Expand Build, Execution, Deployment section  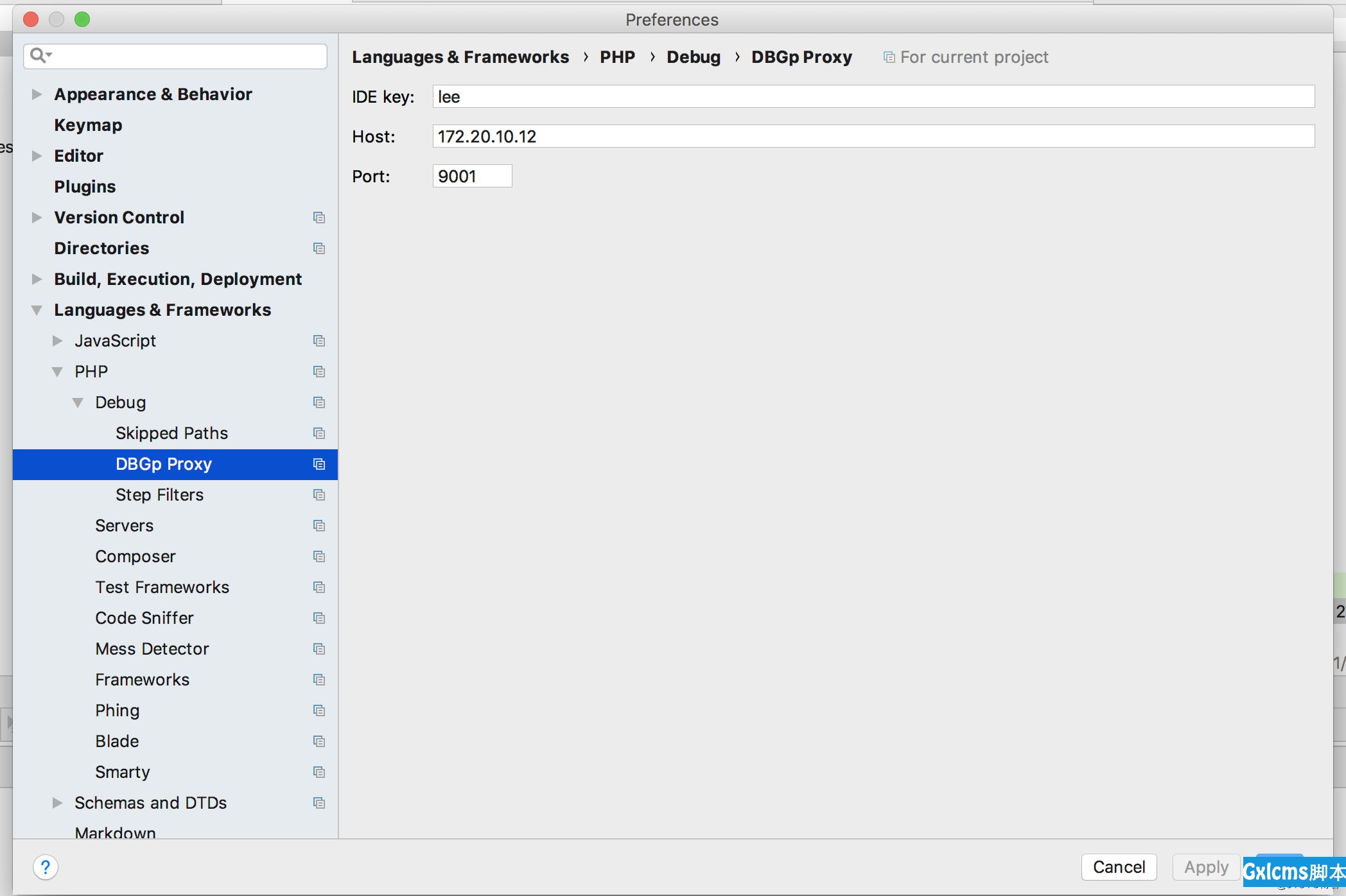[x=37, y=279]
